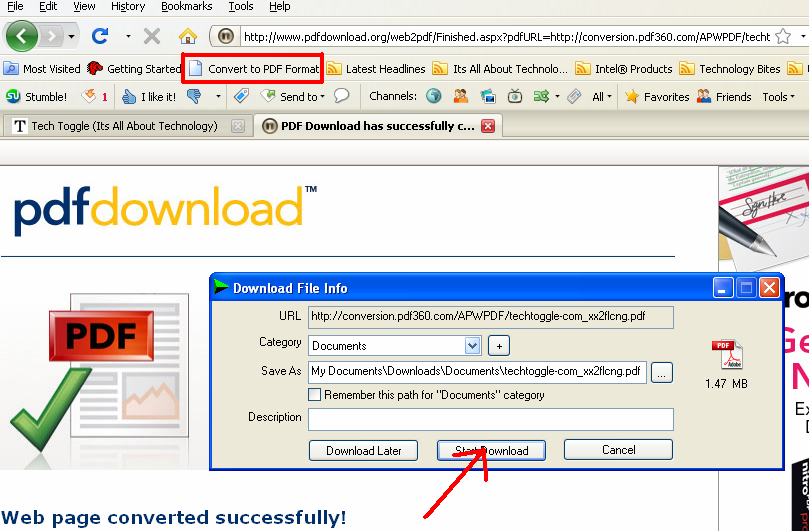
Task: Add a new category with the plus button
Action: pos(499,346)
